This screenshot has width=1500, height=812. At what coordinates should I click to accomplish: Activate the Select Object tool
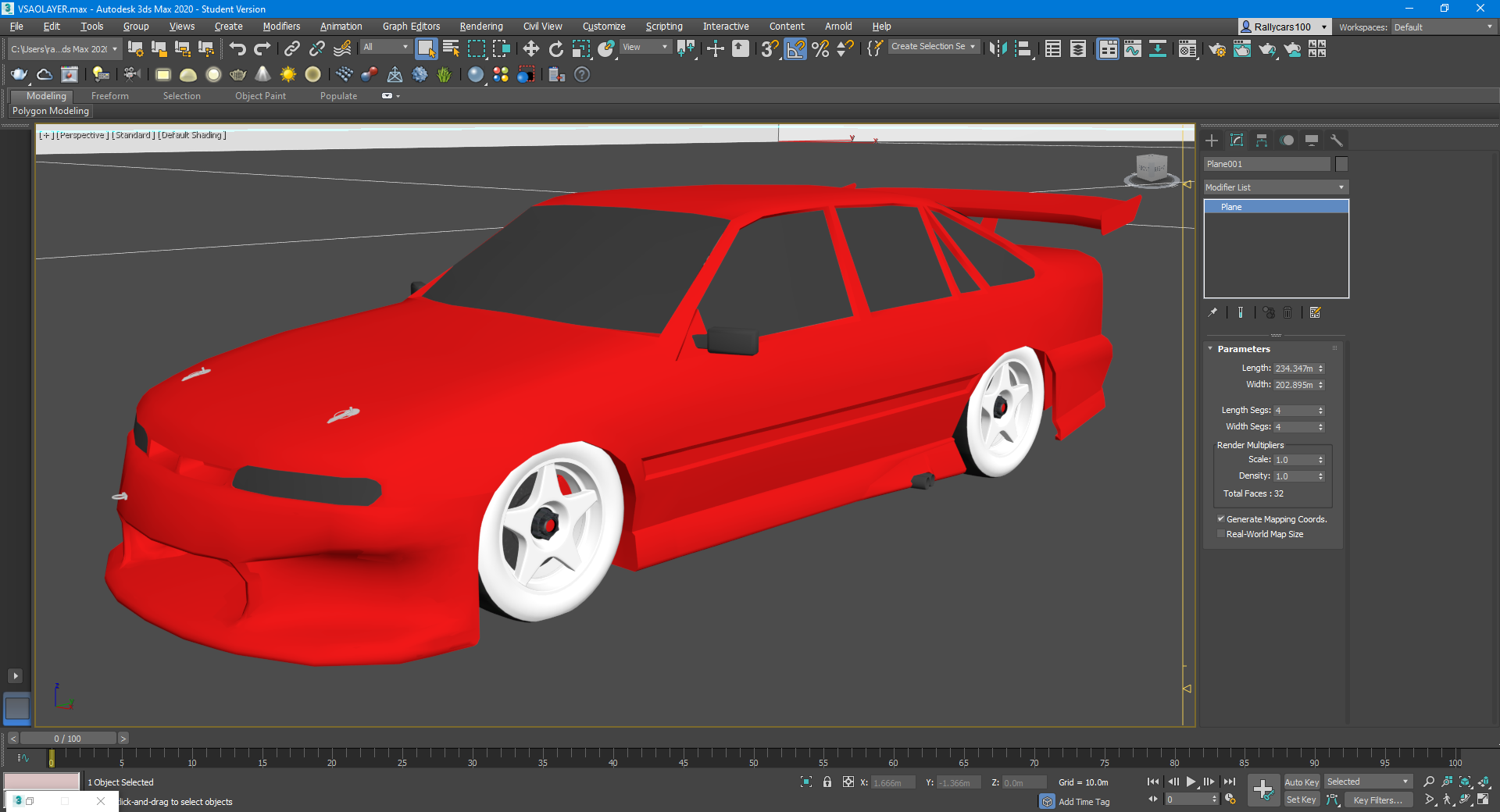[427, 48]
